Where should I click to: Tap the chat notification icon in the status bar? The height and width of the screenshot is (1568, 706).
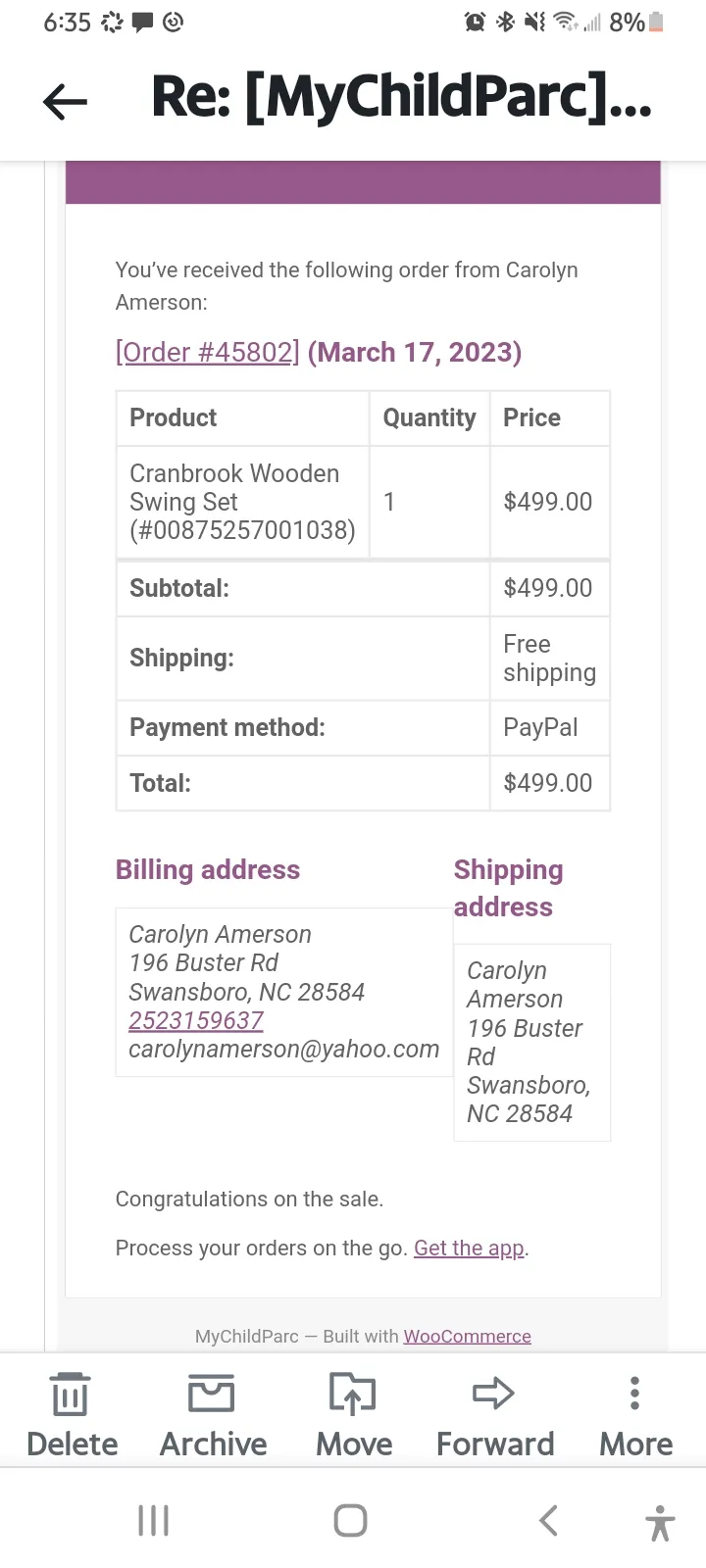click(x=142, y=22)
